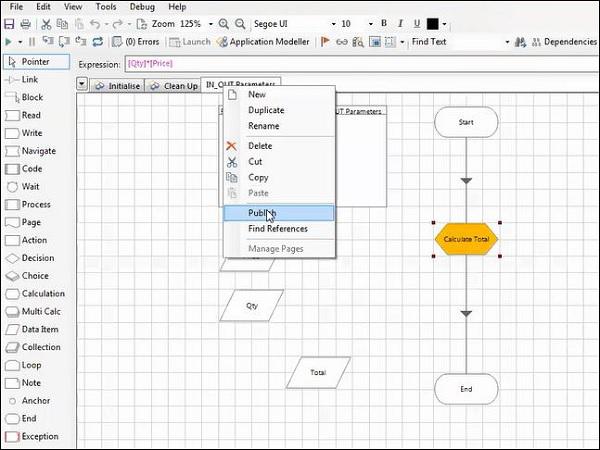
Task: Click the Launch button
Action: (x=190, y=42)
